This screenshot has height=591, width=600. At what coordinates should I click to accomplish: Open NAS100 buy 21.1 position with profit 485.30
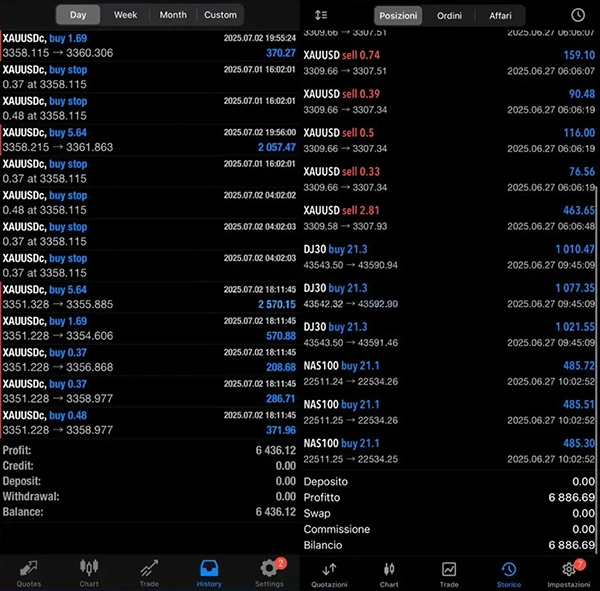pyautogui.click(x=449, y=451)
